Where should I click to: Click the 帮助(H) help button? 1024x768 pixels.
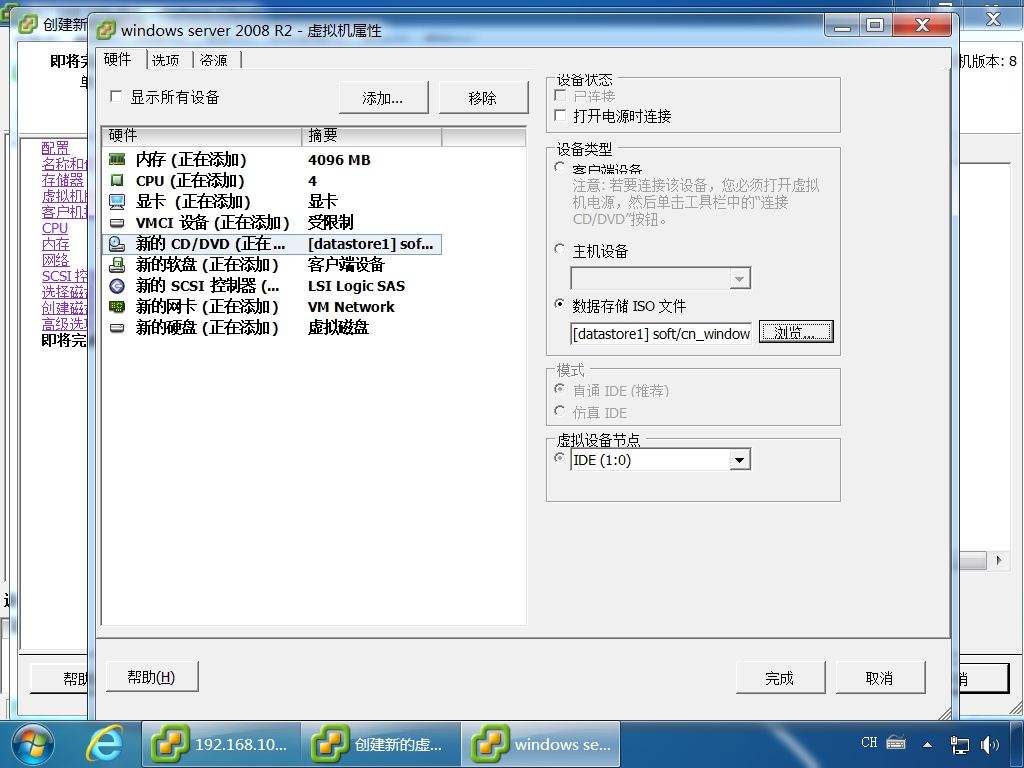152,677
